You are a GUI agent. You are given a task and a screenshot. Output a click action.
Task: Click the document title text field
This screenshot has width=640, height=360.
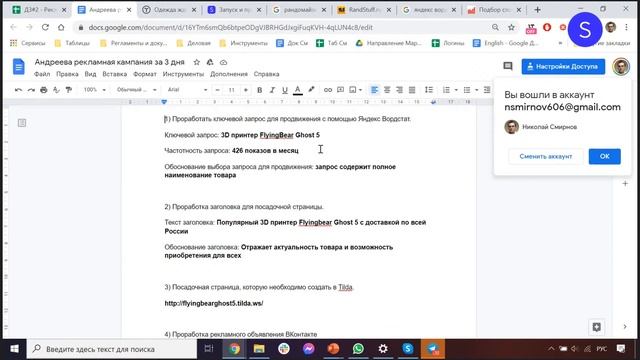109,62
